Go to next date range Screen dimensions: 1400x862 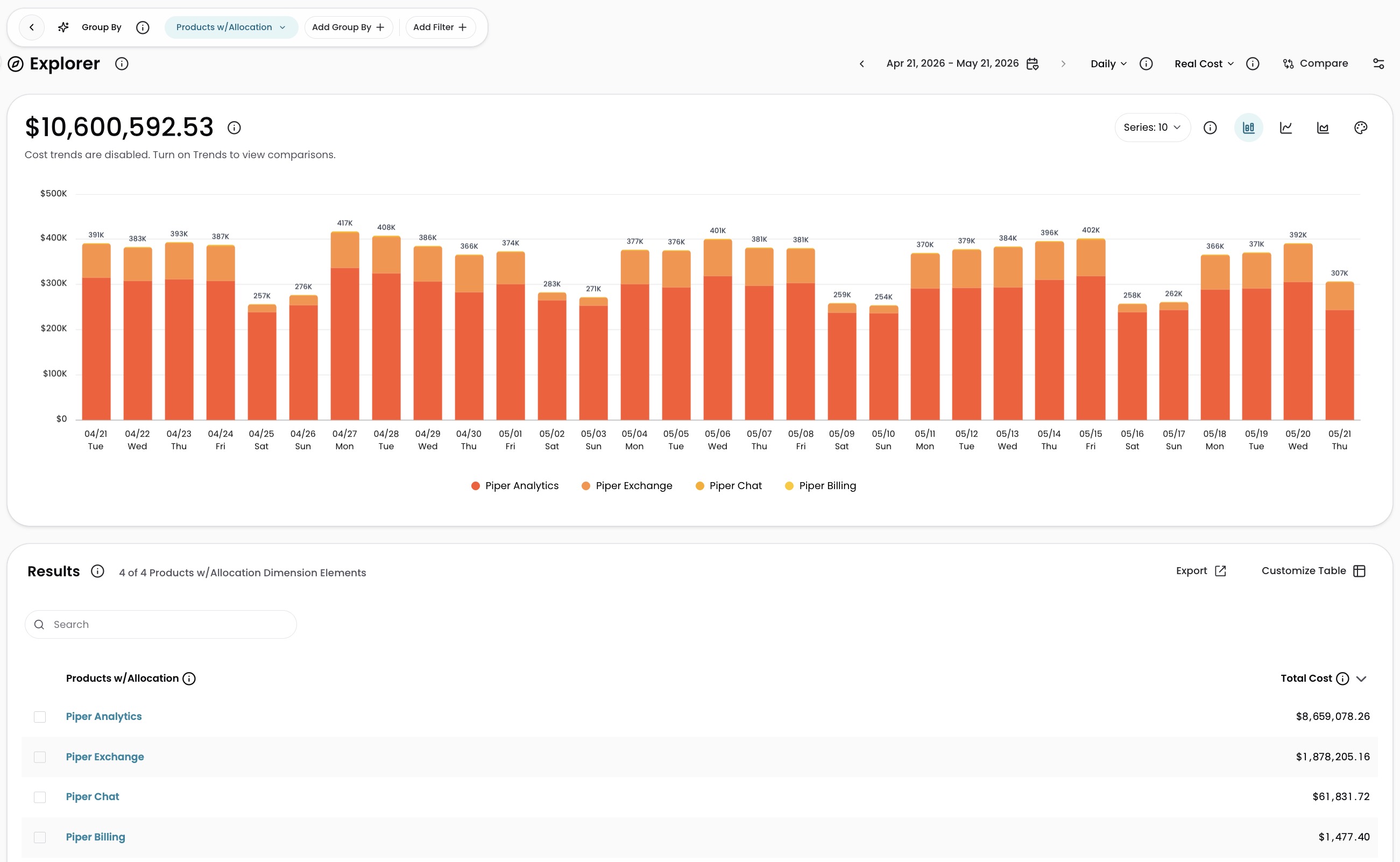click(1063, 64)
